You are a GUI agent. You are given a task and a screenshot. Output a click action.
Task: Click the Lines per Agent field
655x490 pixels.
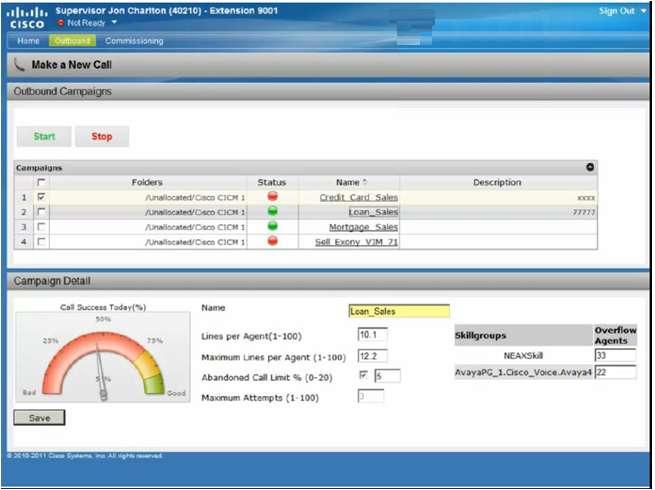coord(372,335)
